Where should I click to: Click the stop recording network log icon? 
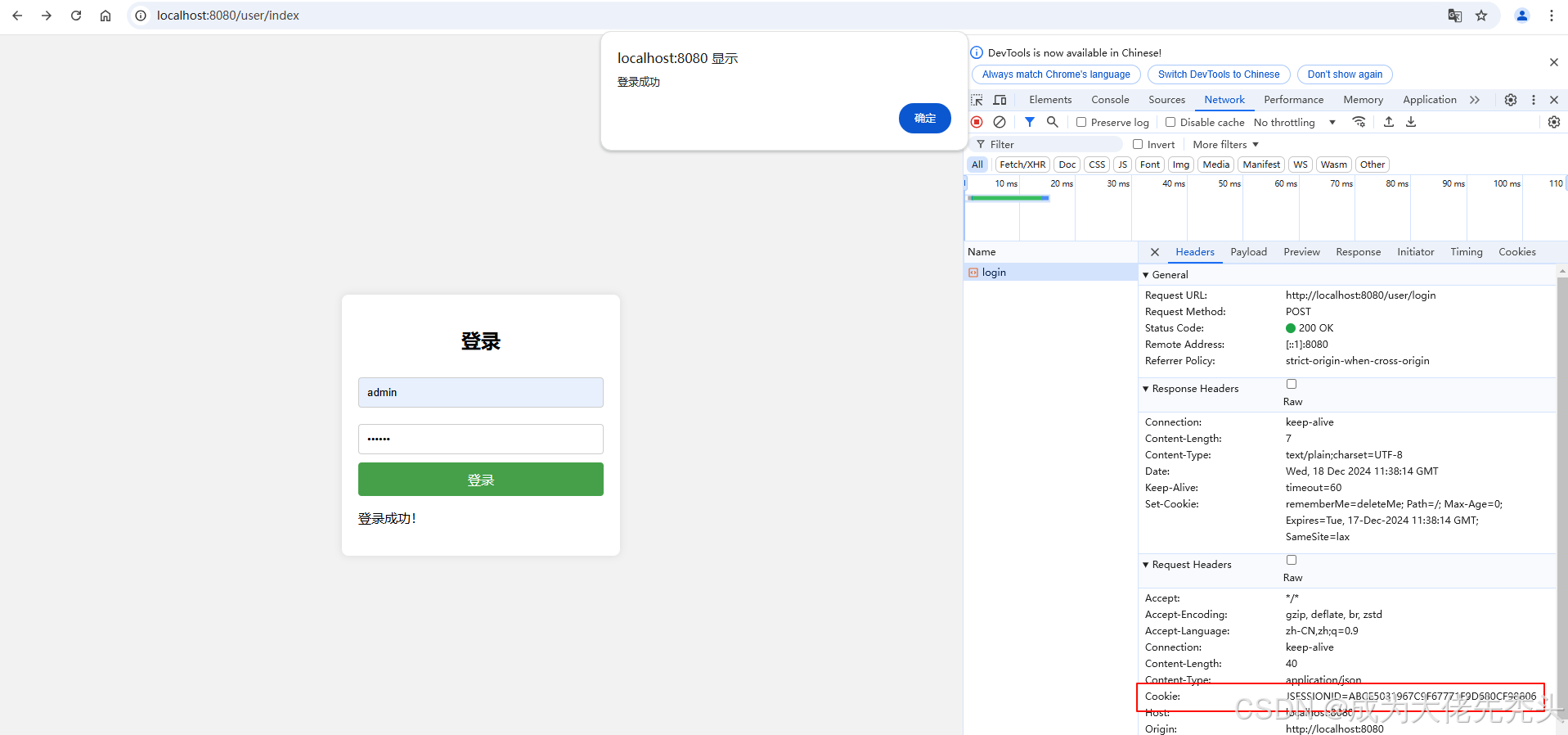977,122
